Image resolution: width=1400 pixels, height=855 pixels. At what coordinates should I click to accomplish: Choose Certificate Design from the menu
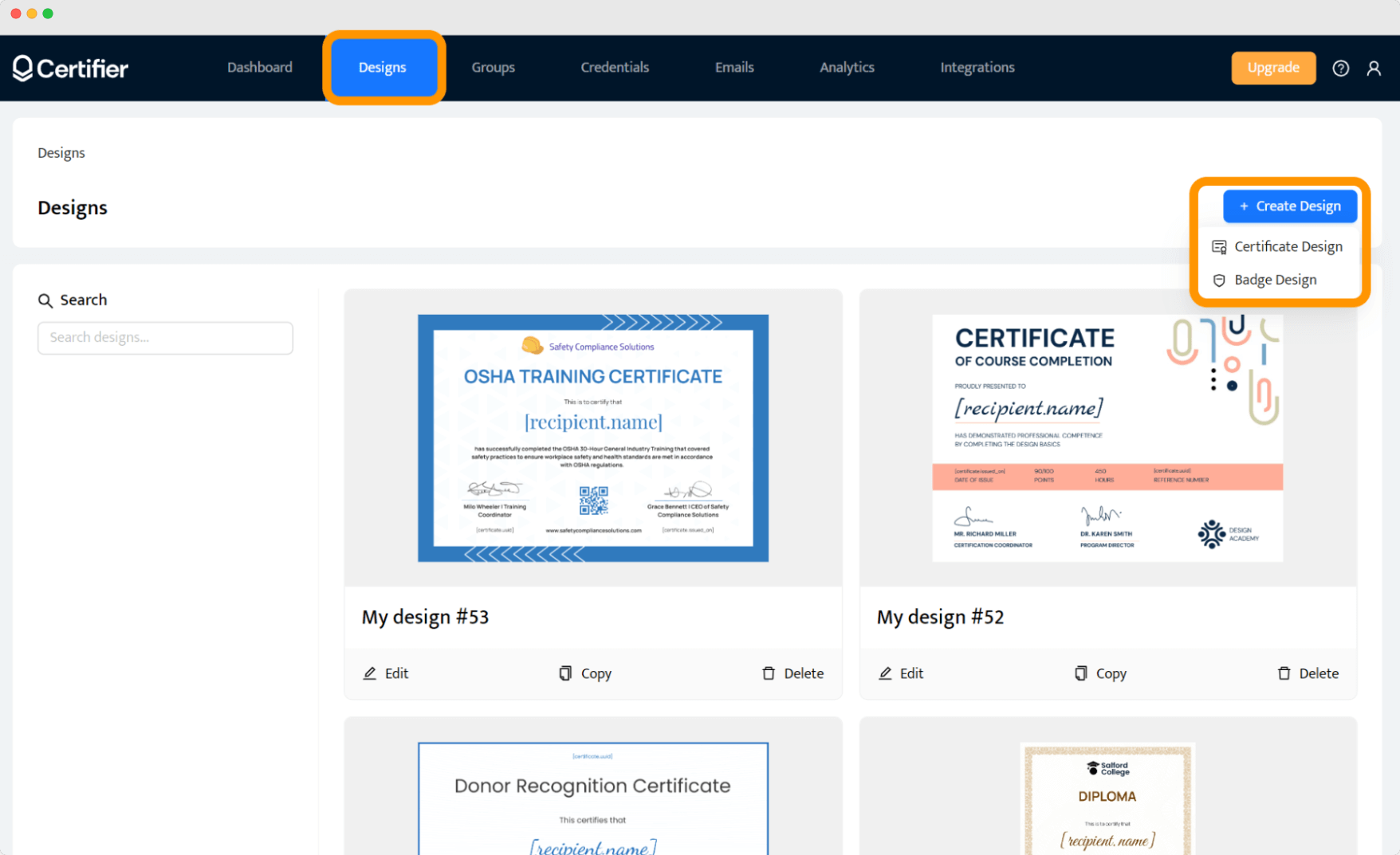click(1278, 247)
